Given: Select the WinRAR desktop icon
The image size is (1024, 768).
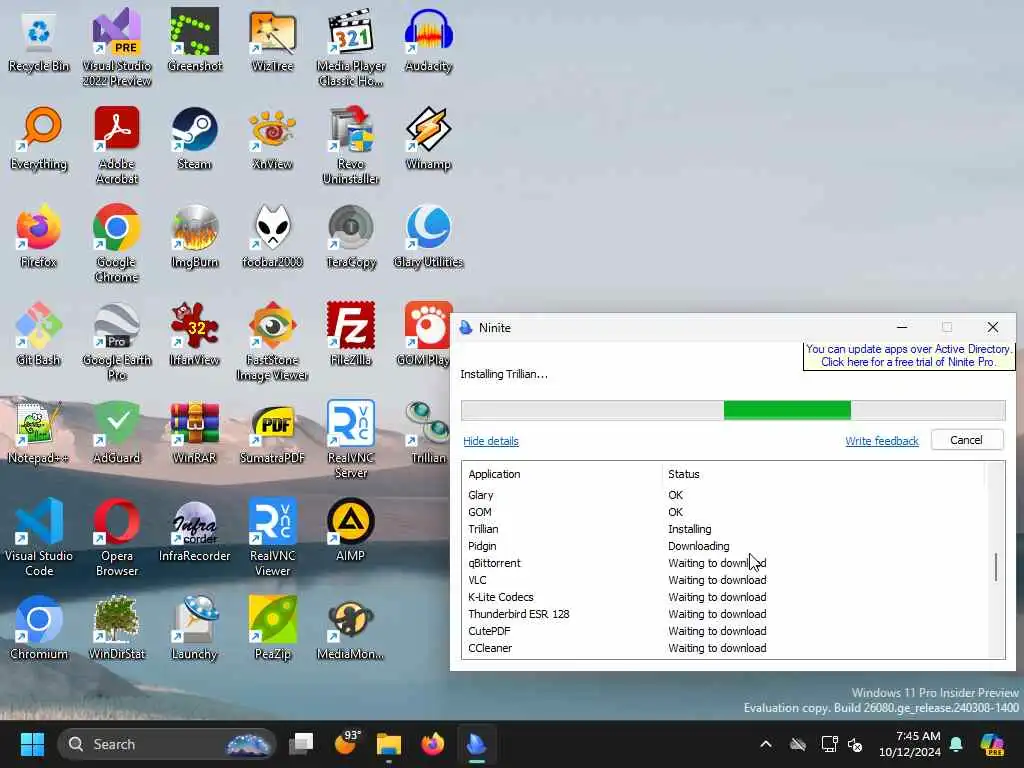Looking at the screenshot, I should [x=195, y=432].
